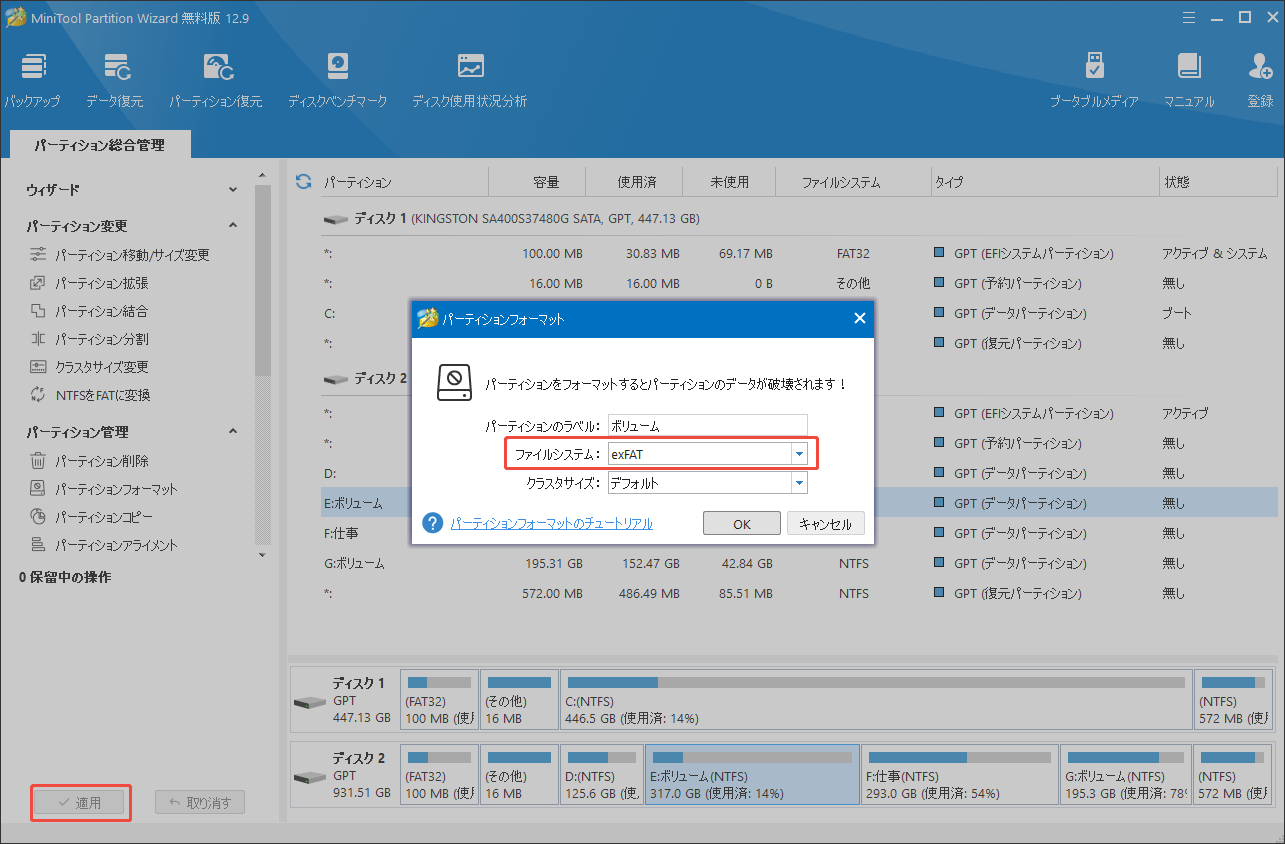The image size is (1285, 844).
Task: Select the E:ボリューム row in list
Action: click(798, 503)
